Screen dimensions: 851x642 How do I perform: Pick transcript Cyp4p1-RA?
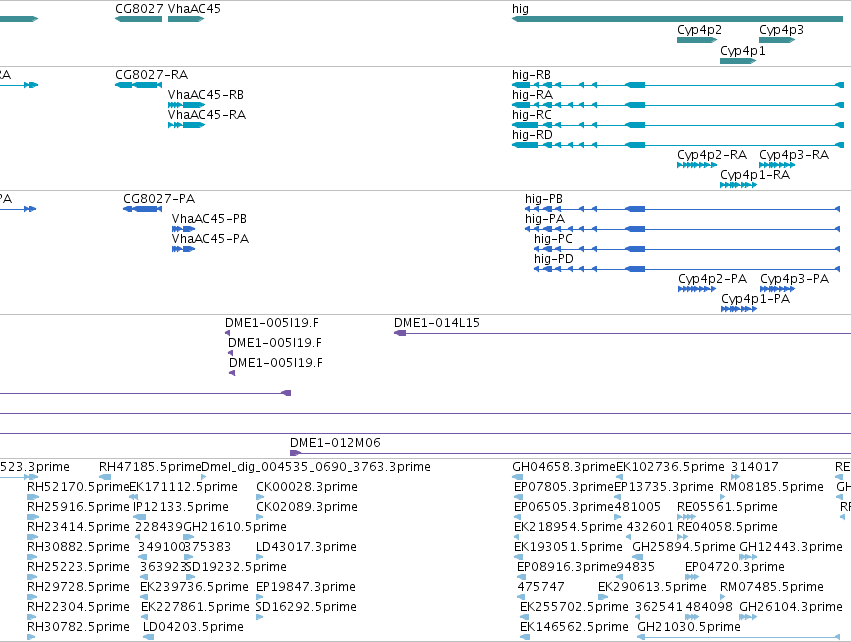coord(738,185)
